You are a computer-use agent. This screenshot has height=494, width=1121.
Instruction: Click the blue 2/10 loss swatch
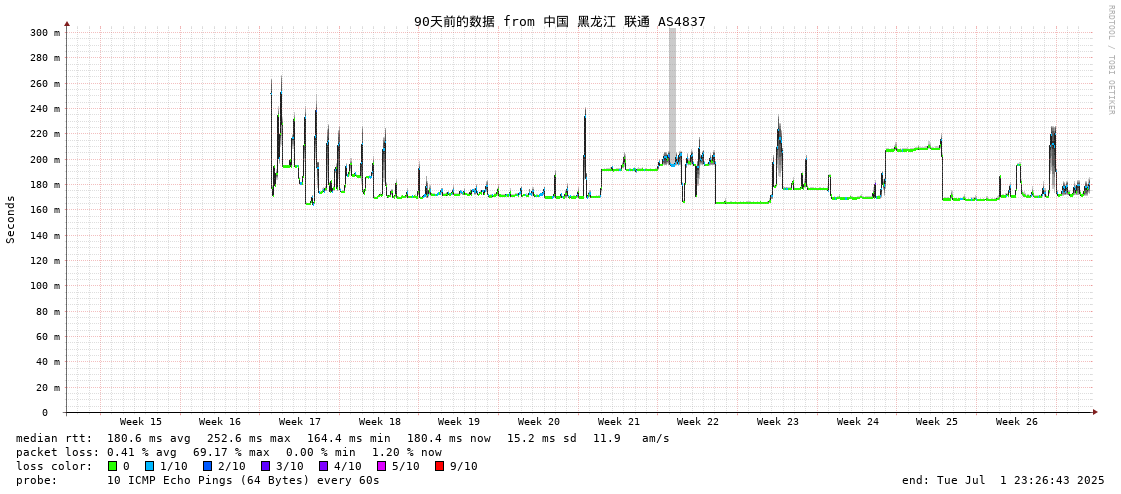pos(207,466)
